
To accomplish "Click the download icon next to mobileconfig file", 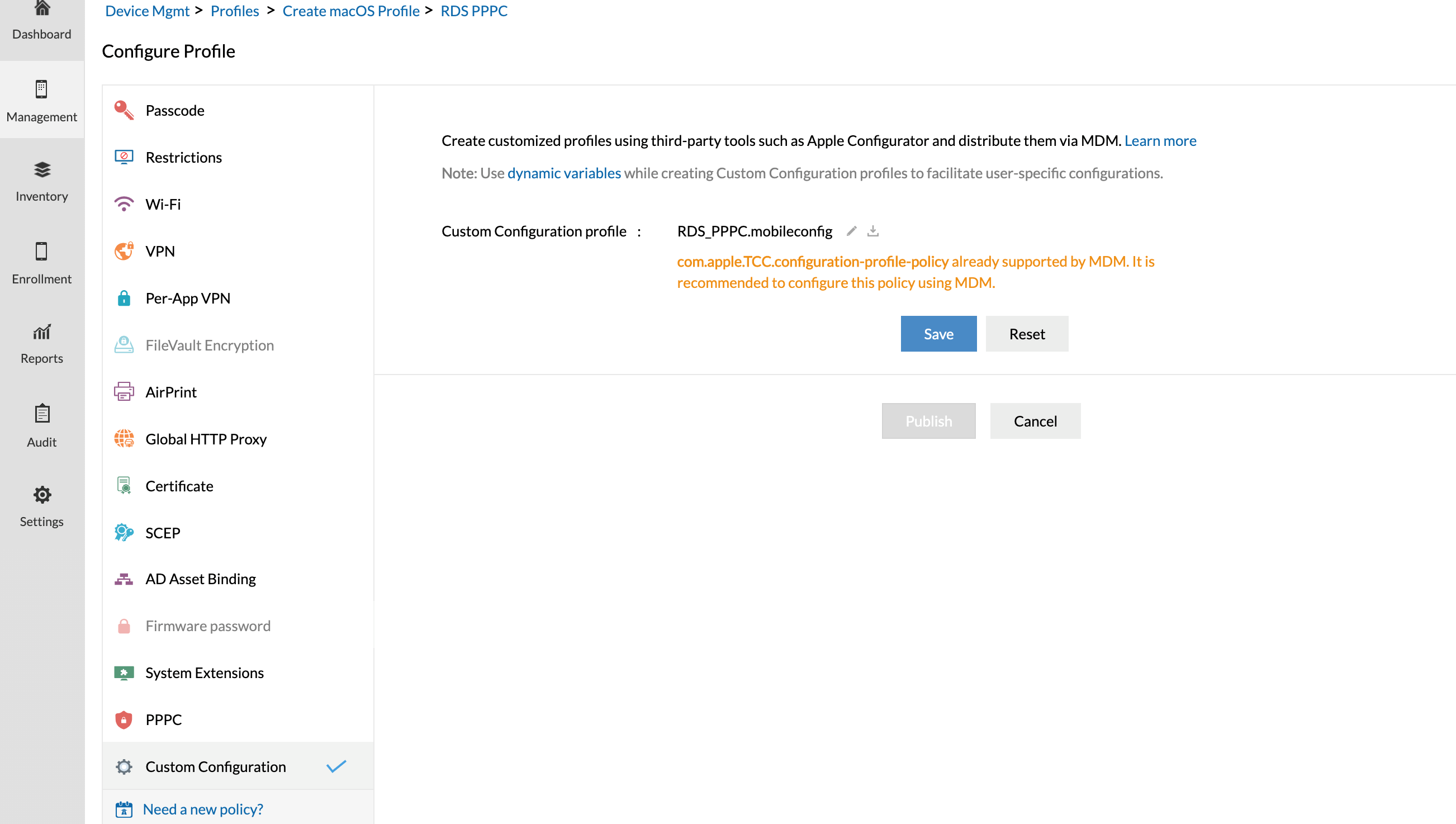I will point(873,231).
